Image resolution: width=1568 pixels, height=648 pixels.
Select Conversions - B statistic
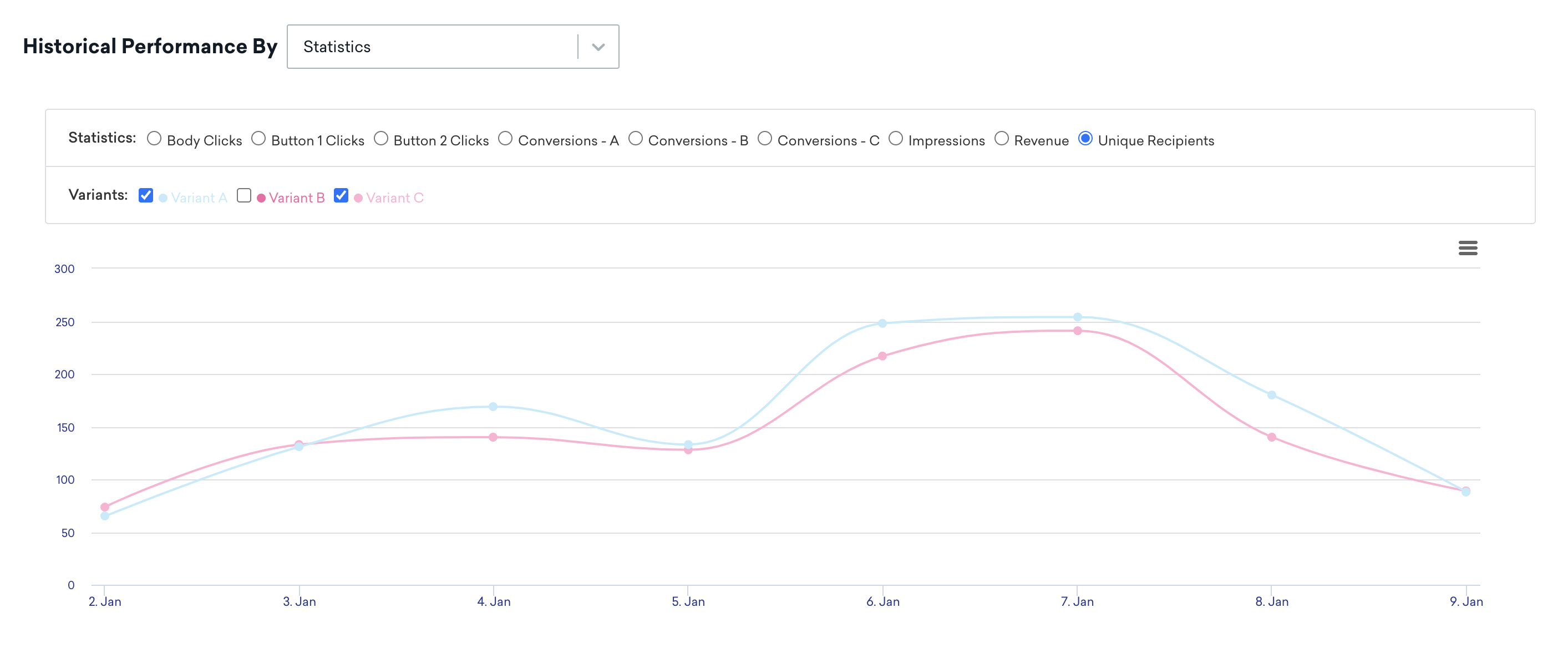636,139
